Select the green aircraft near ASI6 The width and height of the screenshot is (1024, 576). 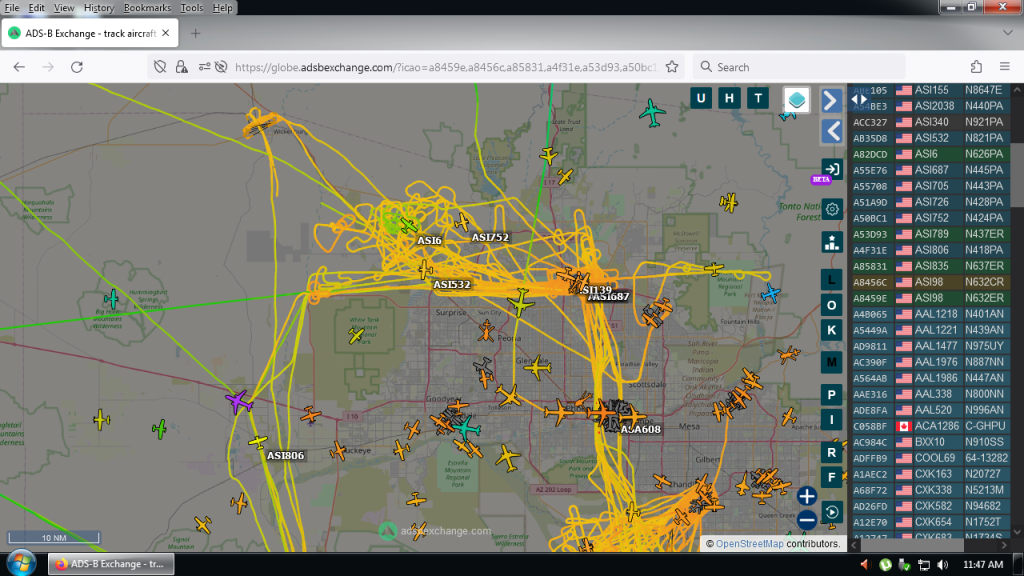pyautogui.click(x=408, y=226)
